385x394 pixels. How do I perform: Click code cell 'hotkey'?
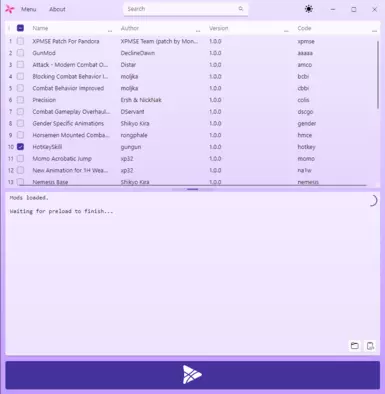click(x=306, y=147)
